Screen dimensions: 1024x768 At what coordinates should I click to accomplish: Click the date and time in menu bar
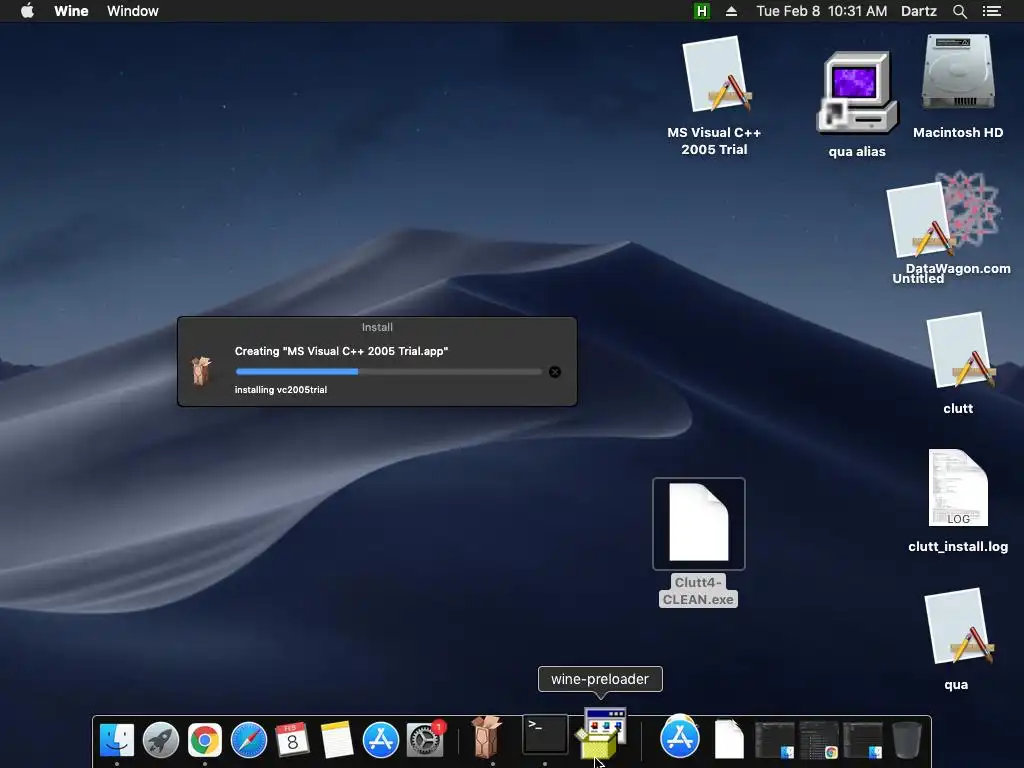(822, 11)
